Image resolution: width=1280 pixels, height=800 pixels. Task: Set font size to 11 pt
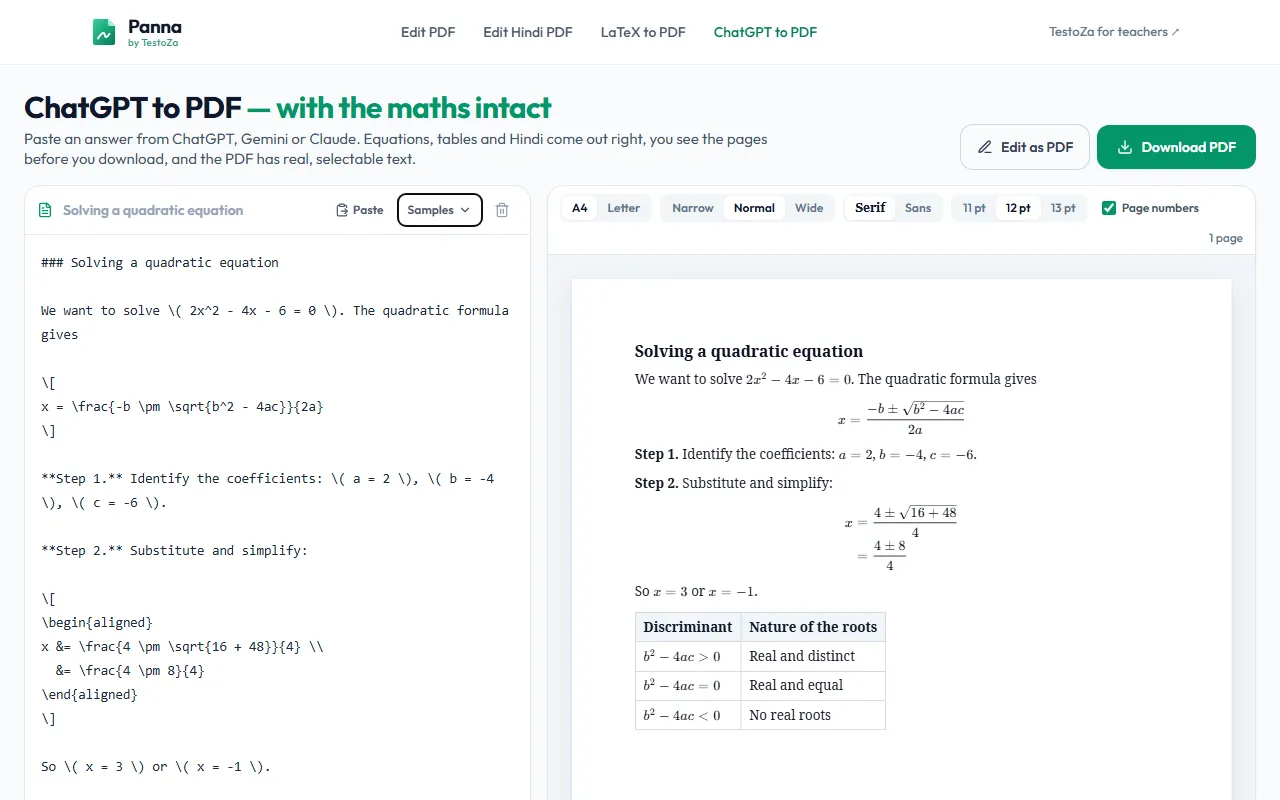pyautogui.click(x=974, y=208)
